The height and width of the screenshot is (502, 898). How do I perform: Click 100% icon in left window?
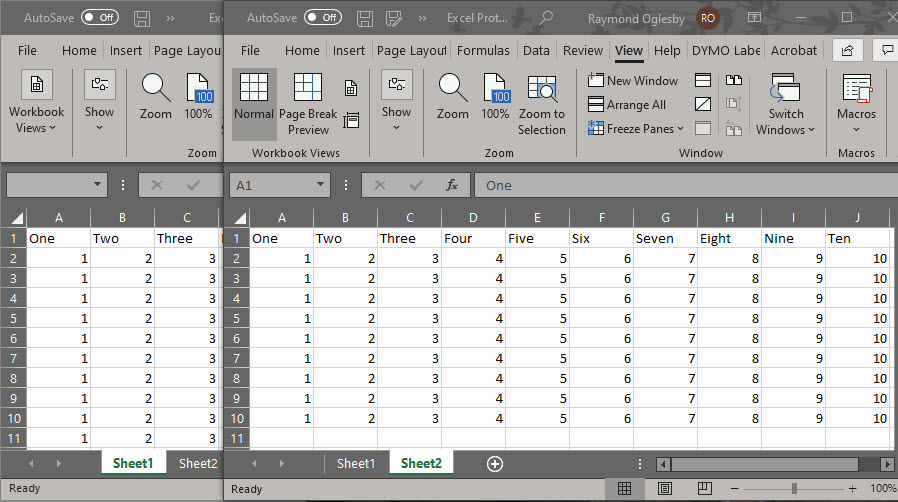click(198, 96)
